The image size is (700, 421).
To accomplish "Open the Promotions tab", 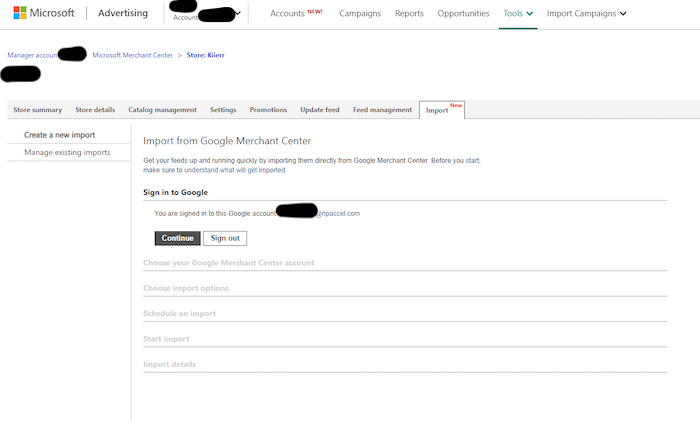I will point(268,110).
